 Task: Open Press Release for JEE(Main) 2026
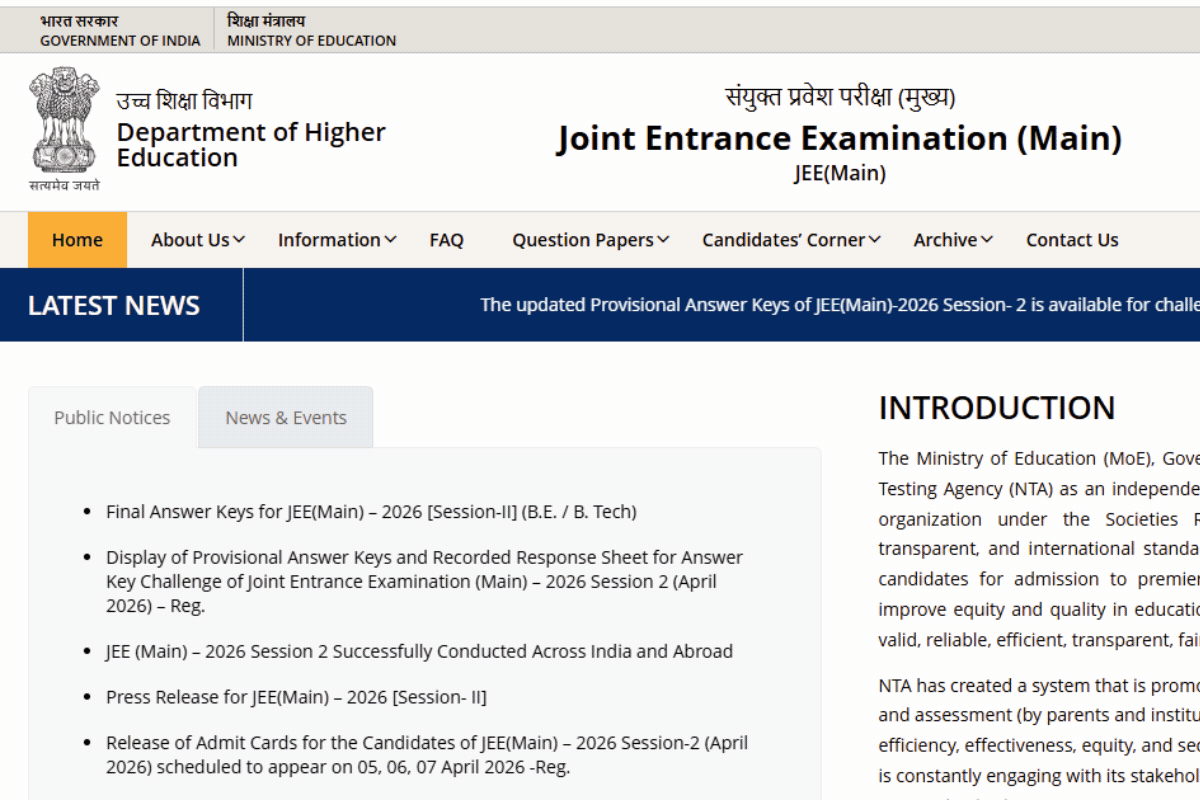pyautogui.click(x=296, y=697)
